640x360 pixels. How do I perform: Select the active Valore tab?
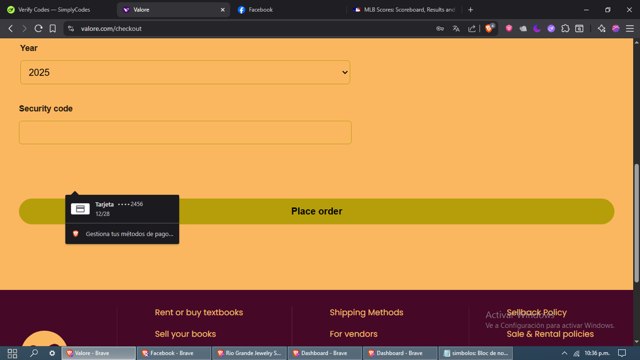pos(173,9)
